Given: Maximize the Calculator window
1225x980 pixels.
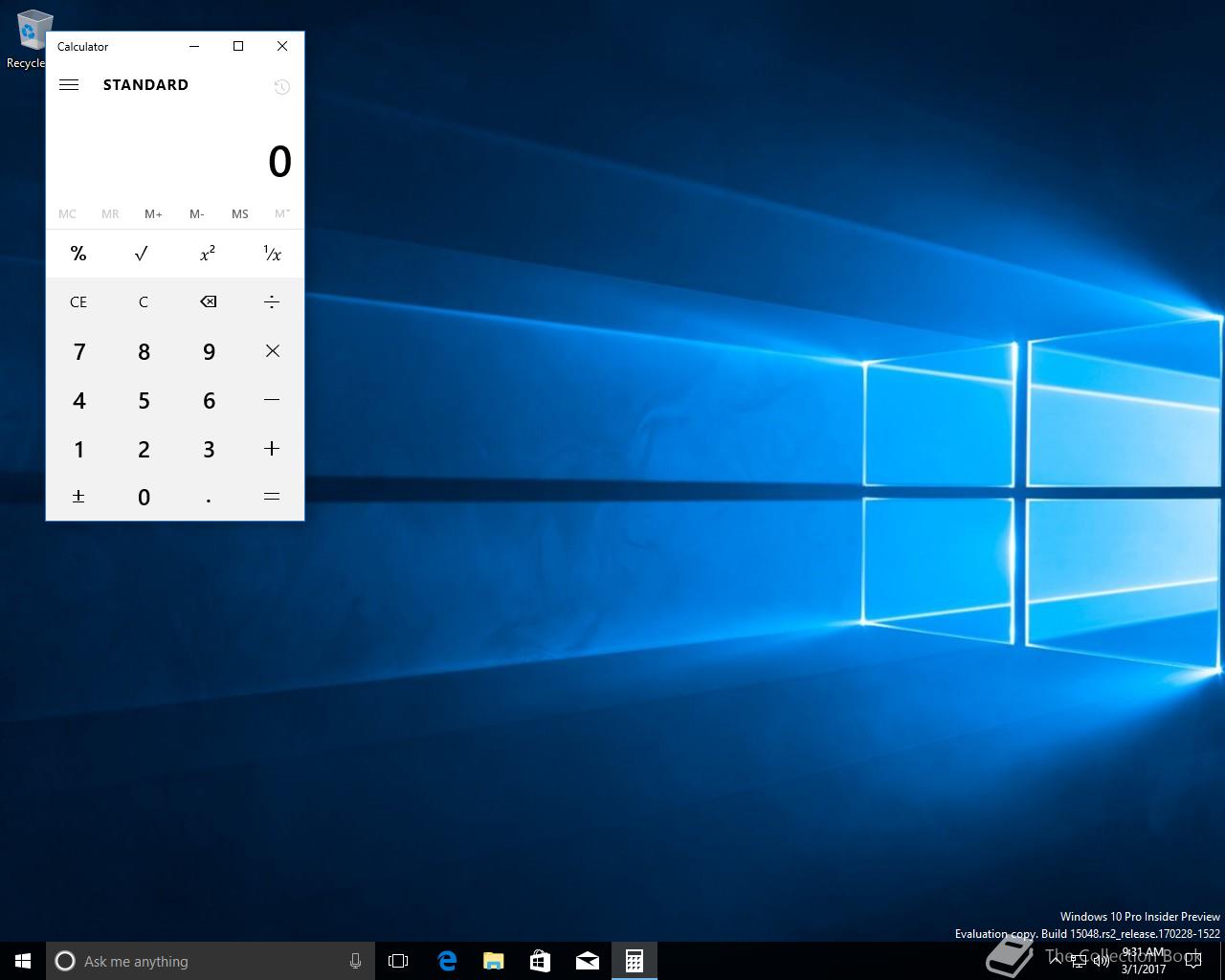Looking at the screenshot, I should click(238, 46).
